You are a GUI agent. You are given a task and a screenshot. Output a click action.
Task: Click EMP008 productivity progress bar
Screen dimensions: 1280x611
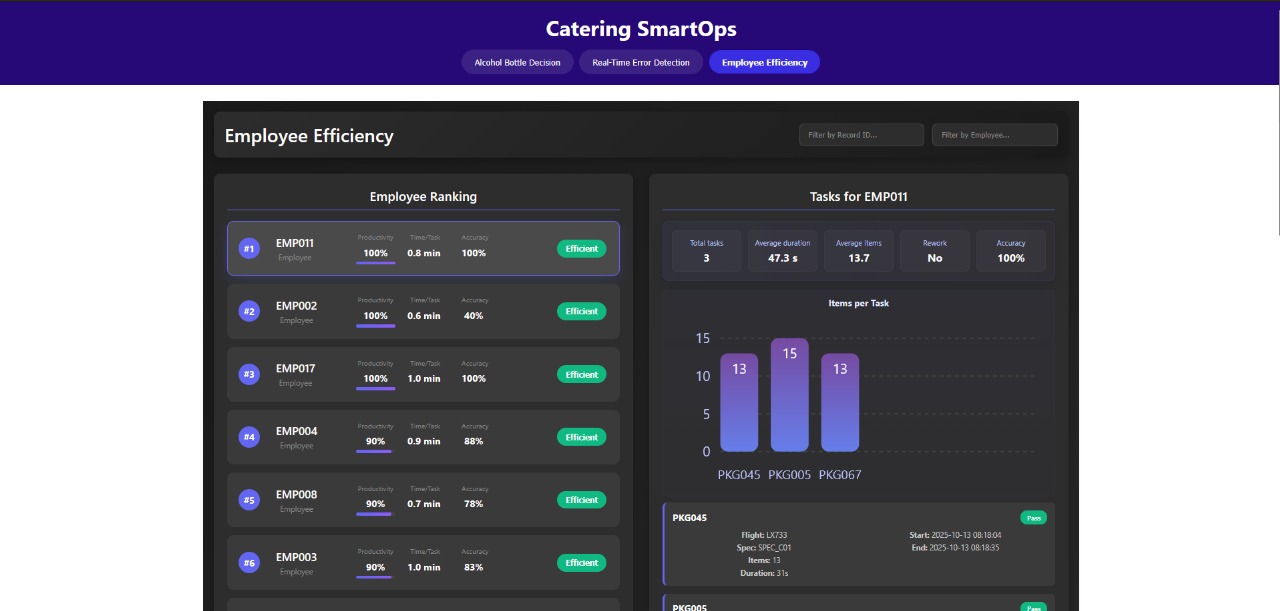click(375, 514)
